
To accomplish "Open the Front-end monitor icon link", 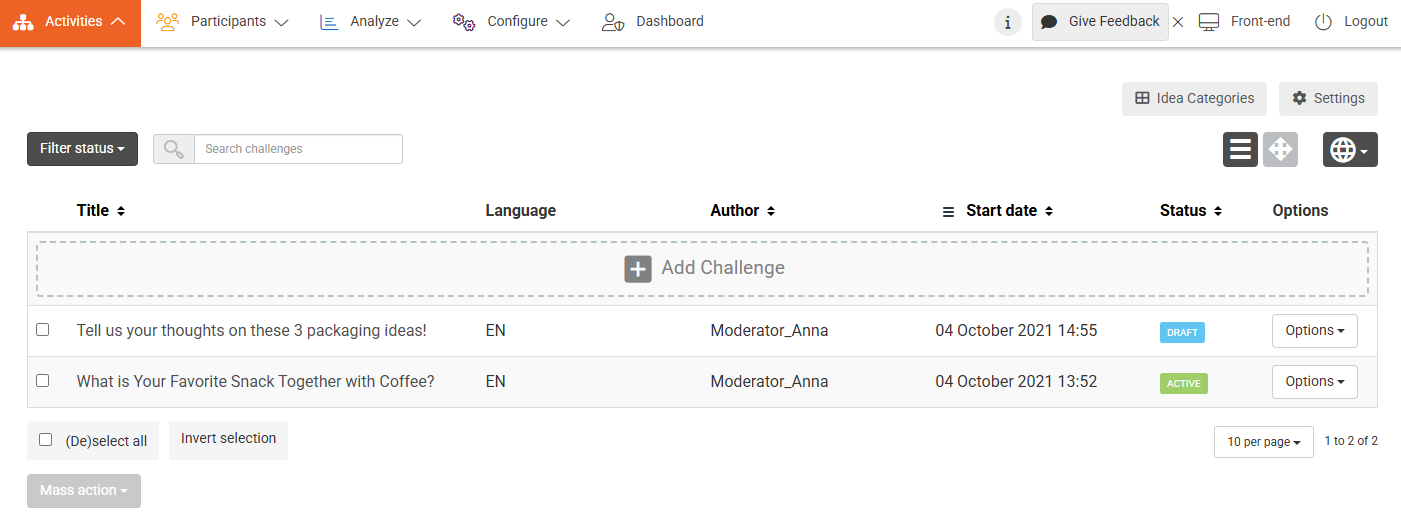I will [1209, 22].
